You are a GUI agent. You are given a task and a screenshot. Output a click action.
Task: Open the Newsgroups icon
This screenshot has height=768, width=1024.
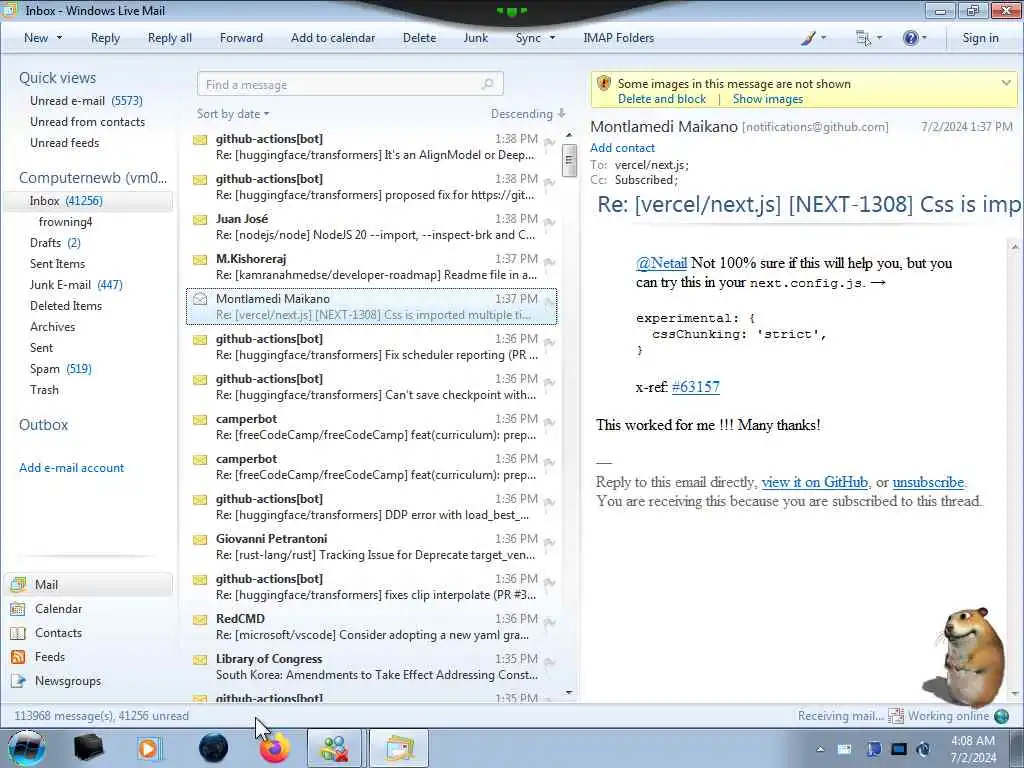pyautogui.click(x=18, y=681)
